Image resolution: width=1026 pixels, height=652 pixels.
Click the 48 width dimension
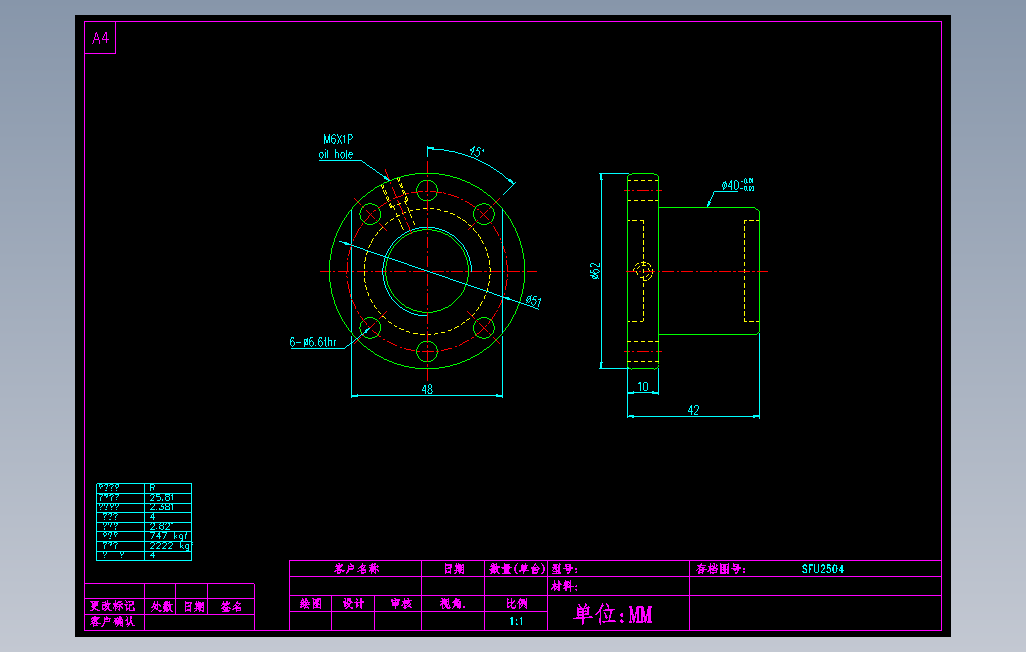click(x=427, y=389)
